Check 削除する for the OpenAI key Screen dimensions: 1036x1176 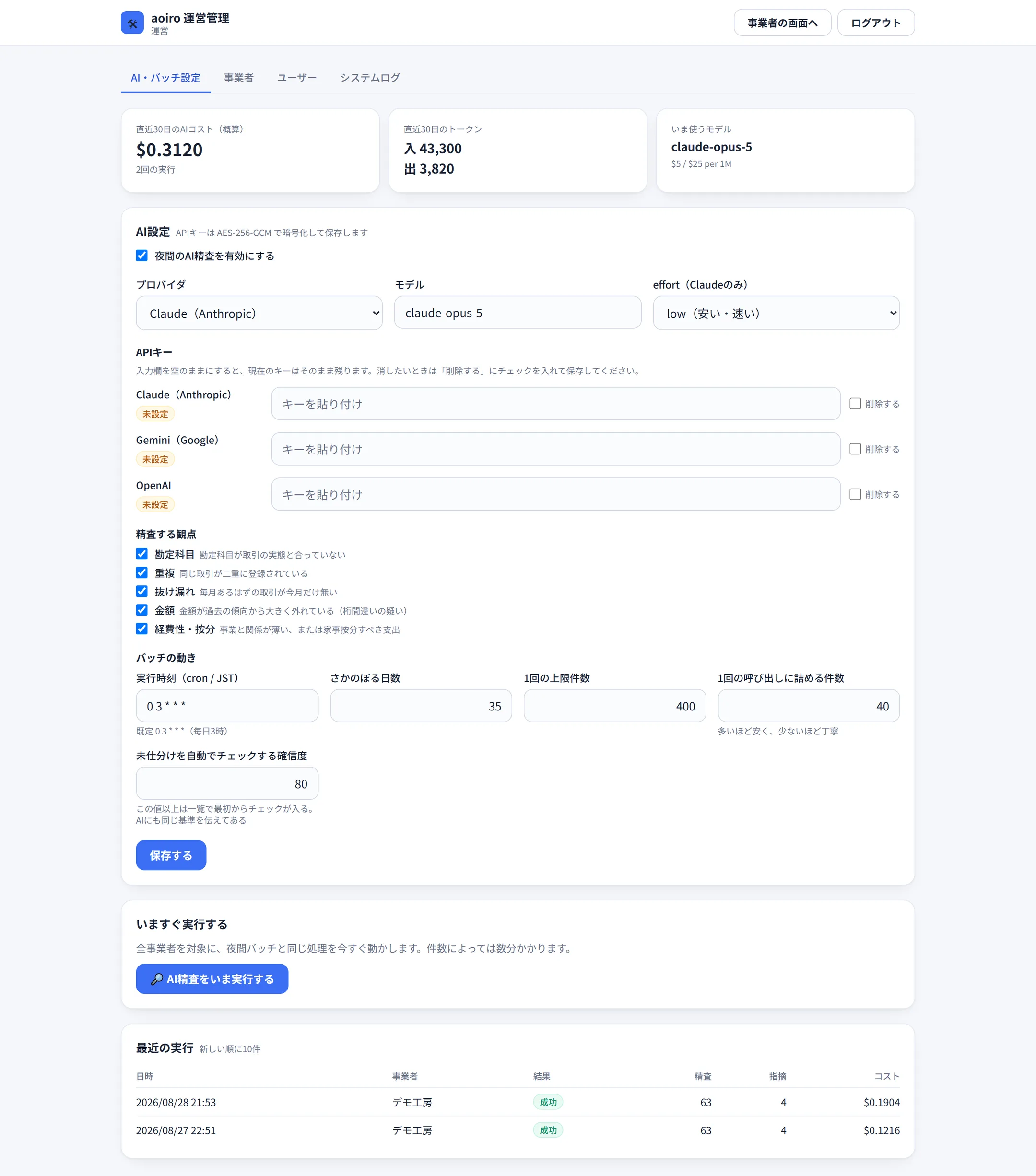coord(855,494)
